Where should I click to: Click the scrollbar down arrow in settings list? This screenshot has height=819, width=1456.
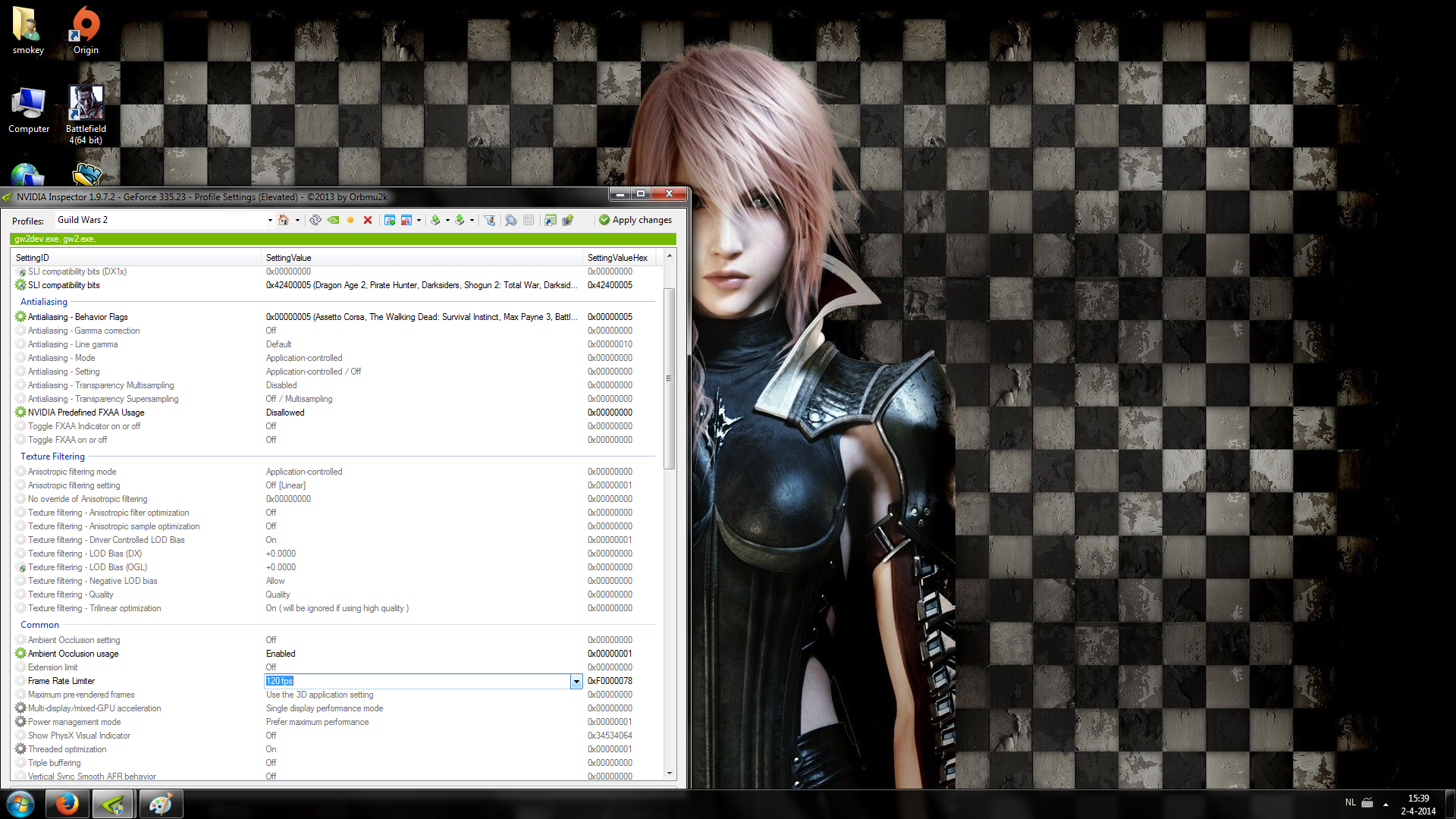point(669,773)
